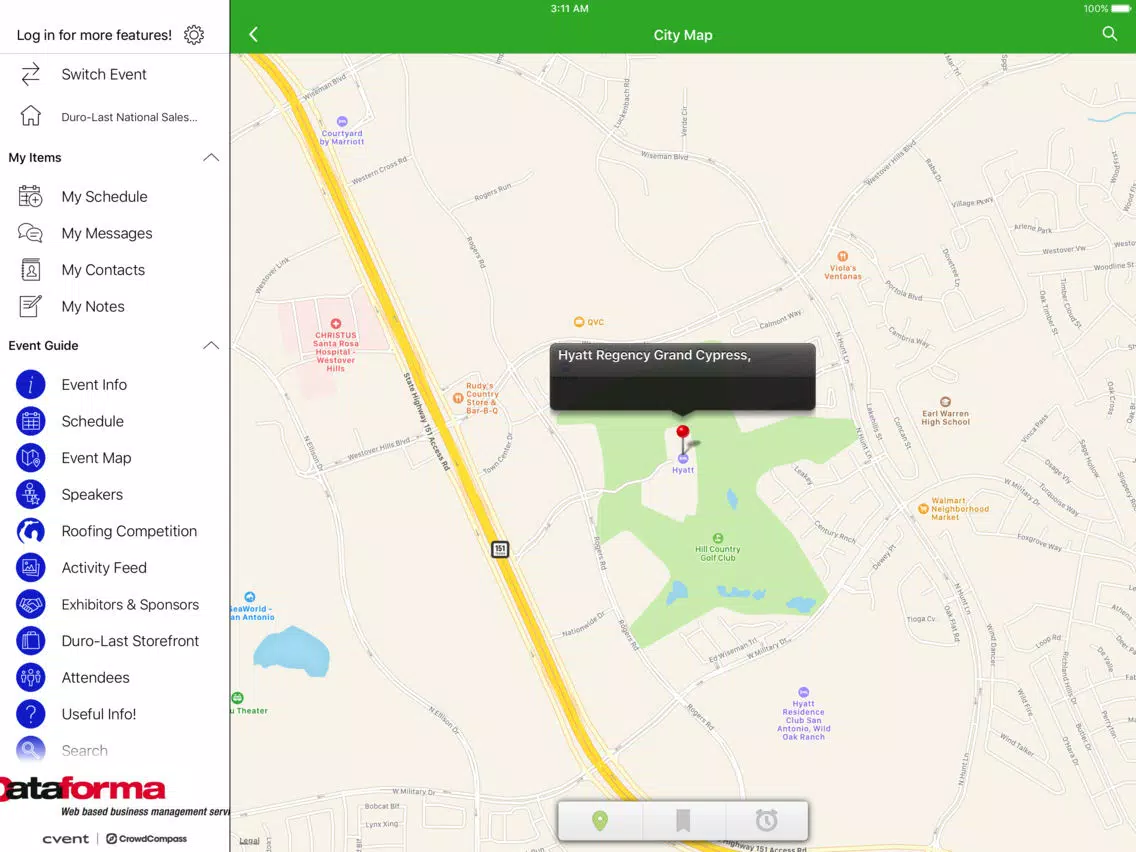Tap the Speakers icon
This screenshot has height=852, width=1136.
[x=30, y=494]
